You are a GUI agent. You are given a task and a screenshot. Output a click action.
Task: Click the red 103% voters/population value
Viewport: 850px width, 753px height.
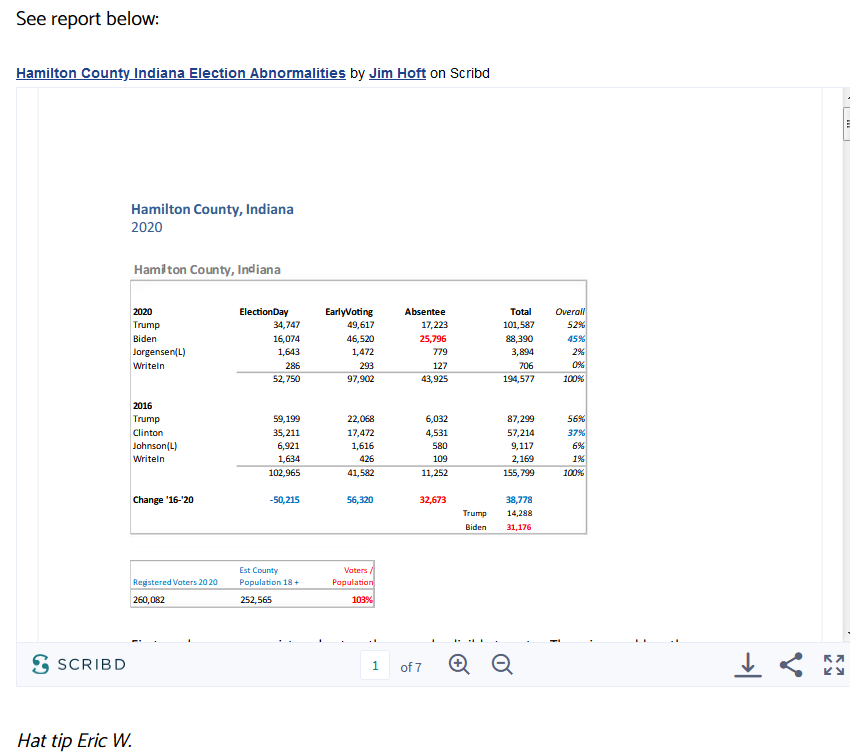362,600
